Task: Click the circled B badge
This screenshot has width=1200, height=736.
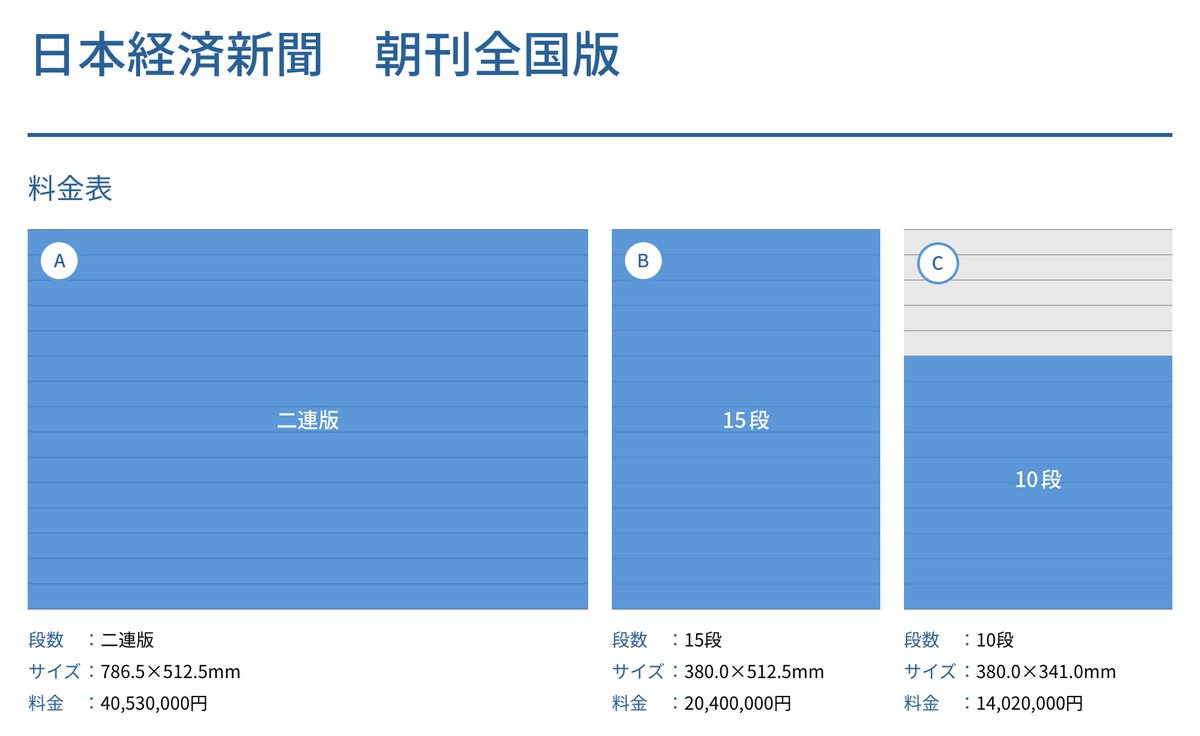Action: [643, 261]
